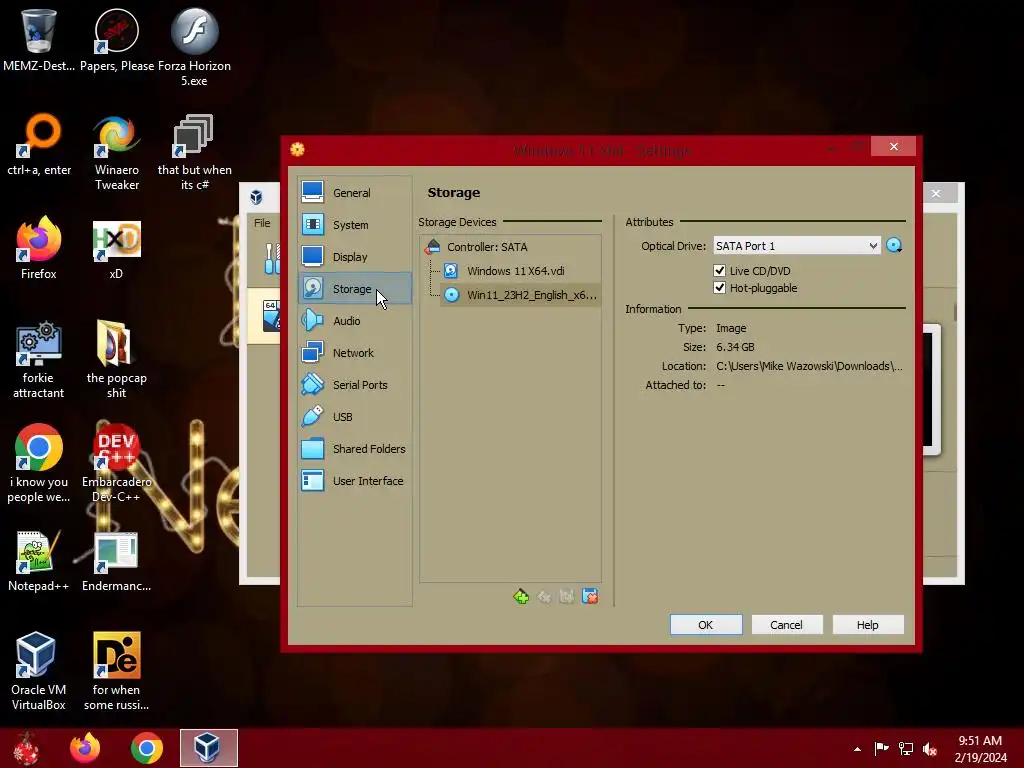Viewport: 1024px width, 768px height.
Task: Click the Start button on taskbar
Action: (27, 748)
